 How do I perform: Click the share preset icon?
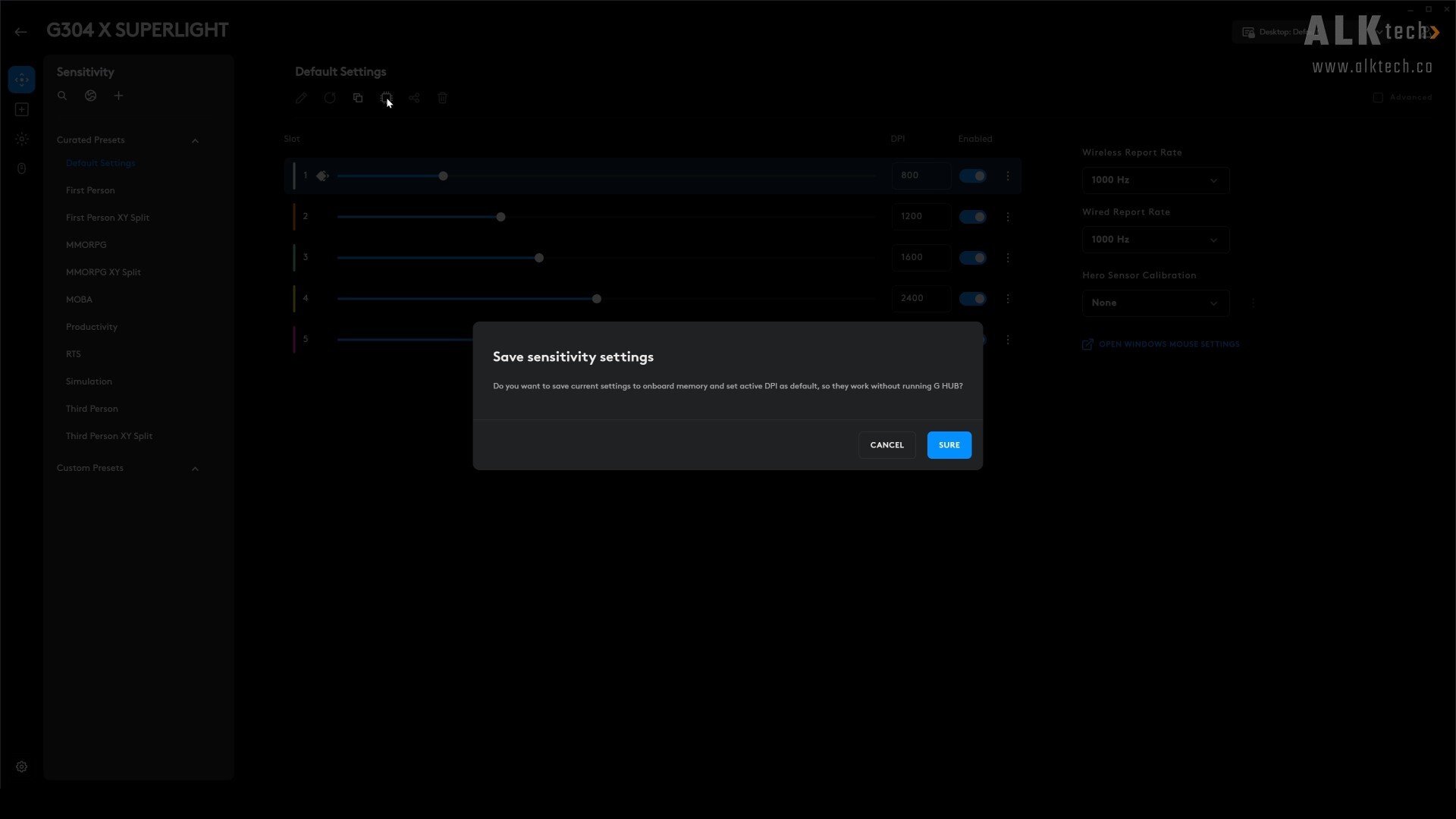pyautogui.click(x=414, y=98)
